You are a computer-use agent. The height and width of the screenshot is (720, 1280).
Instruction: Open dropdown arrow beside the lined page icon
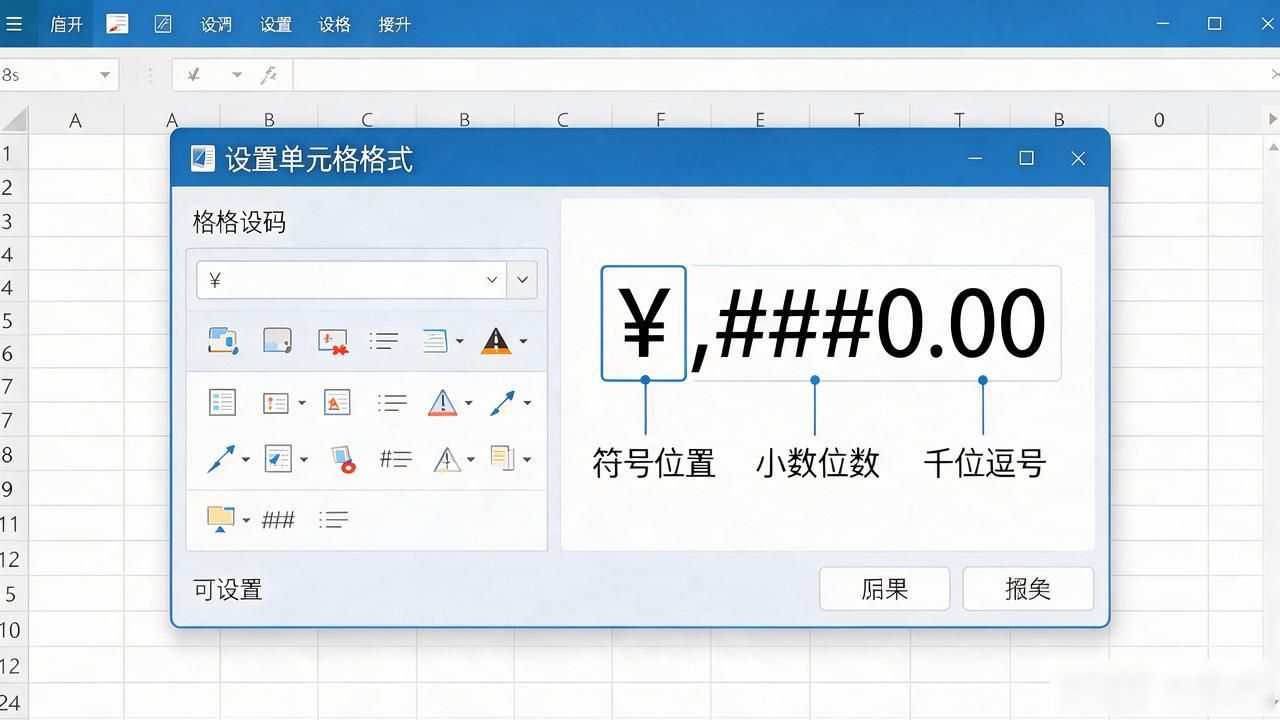click(459, 341)
